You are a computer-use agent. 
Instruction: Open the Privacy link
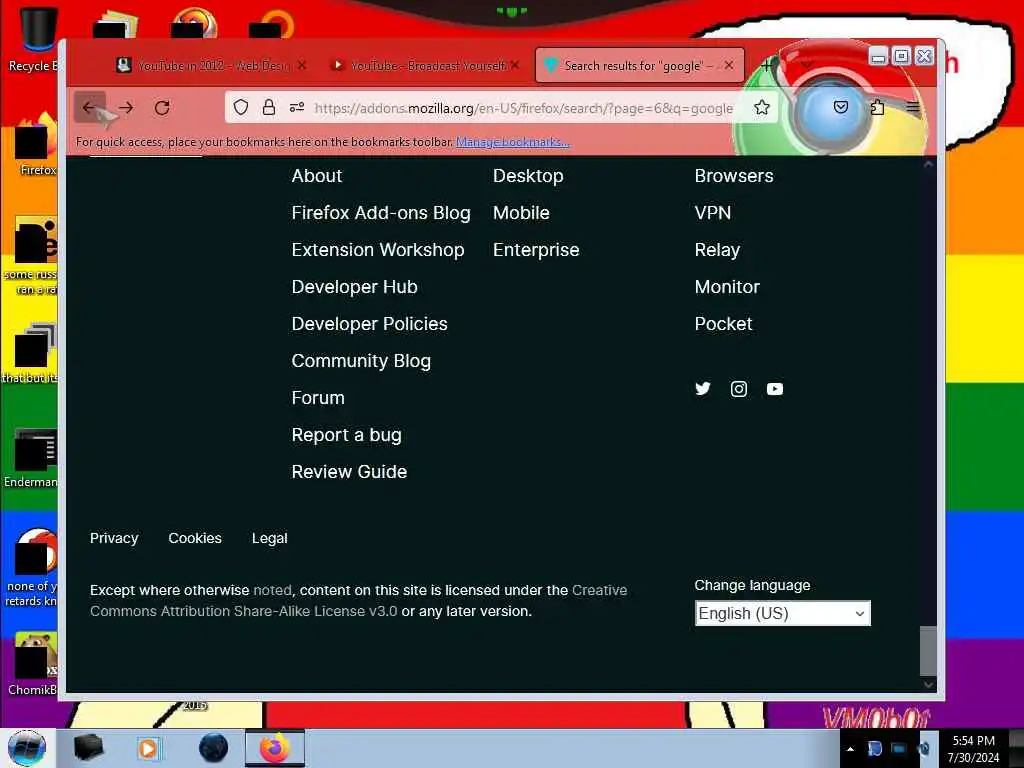[x=114, y=538]
